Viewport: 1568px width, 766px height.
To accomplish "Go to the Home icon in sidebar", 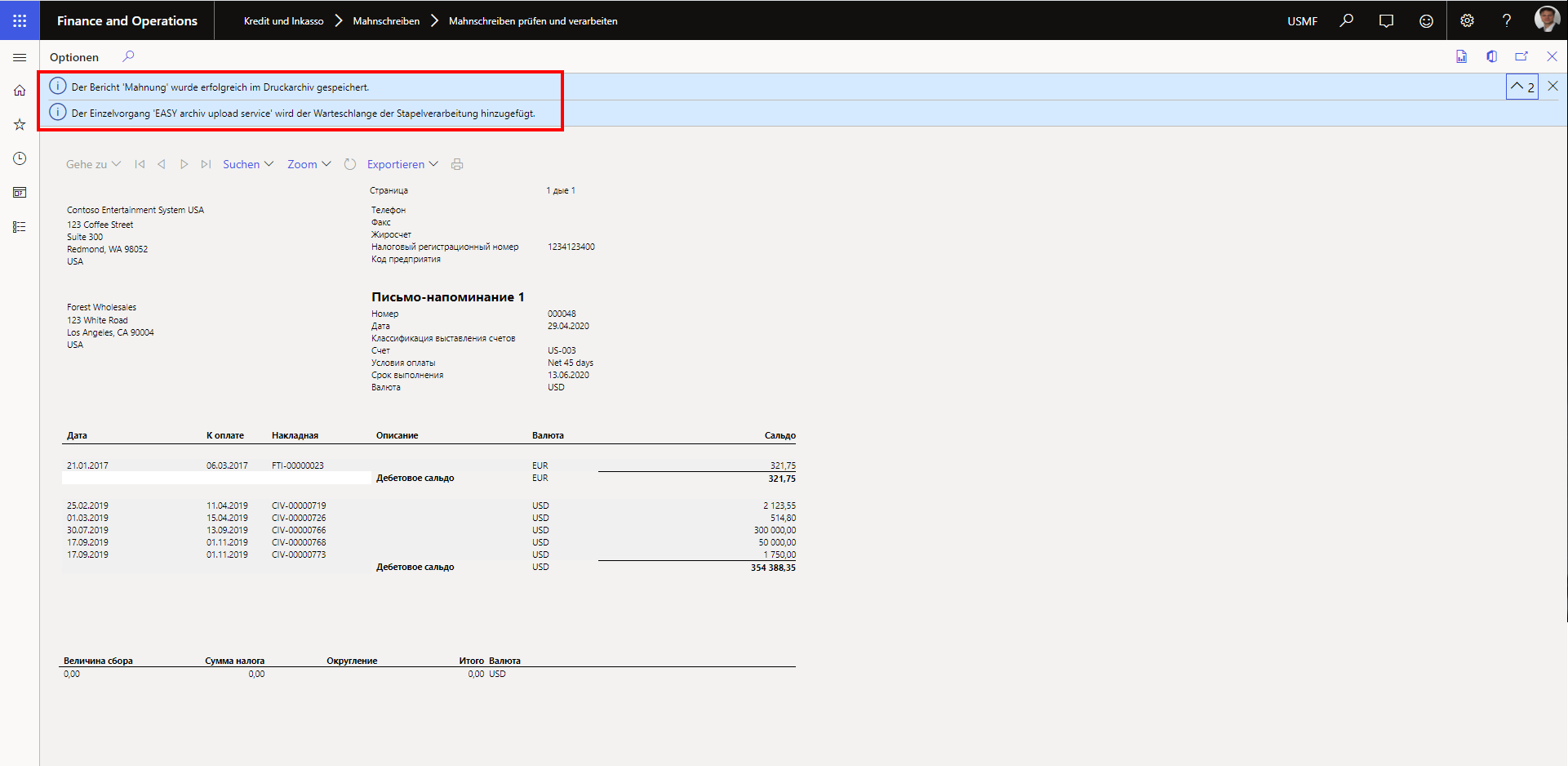I will tap(20, 91).
